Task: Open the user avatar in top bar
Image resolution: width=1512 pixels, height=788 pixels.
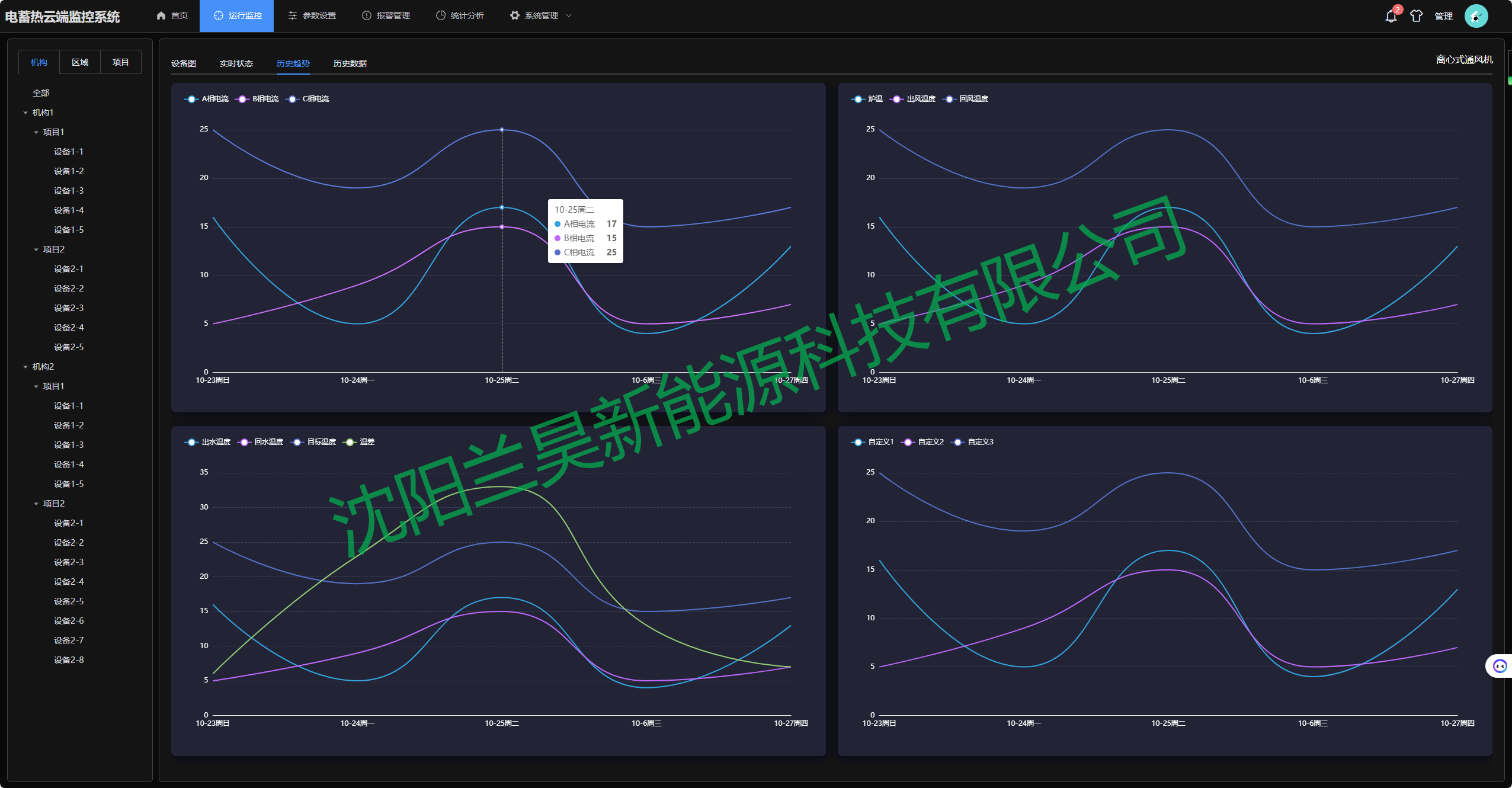Action: (1475, 16)
